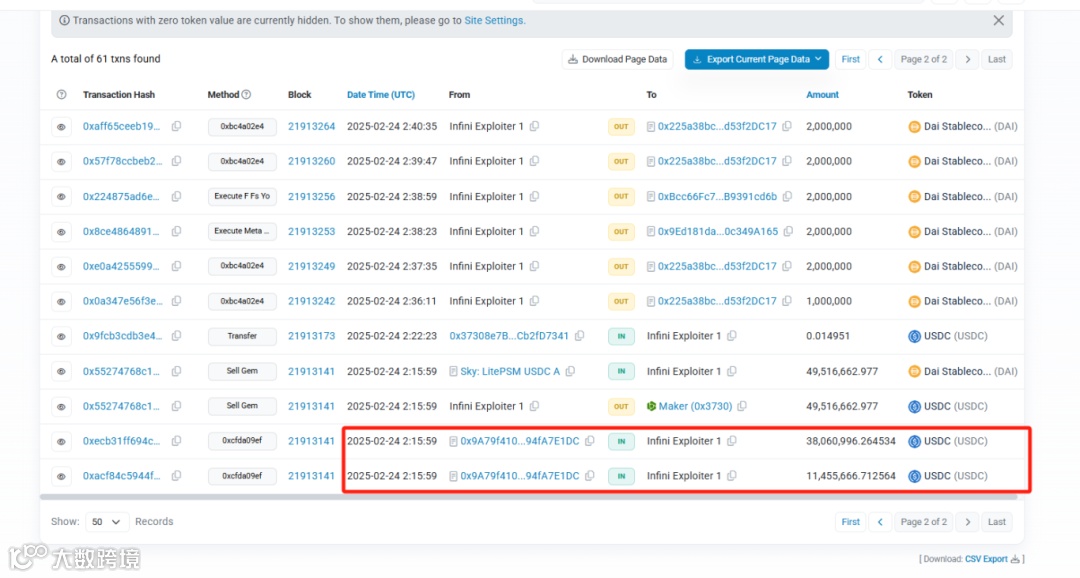Copy Sky: LitePSM USDC A address
The image size is (1080, 578).
pos(570,371)
